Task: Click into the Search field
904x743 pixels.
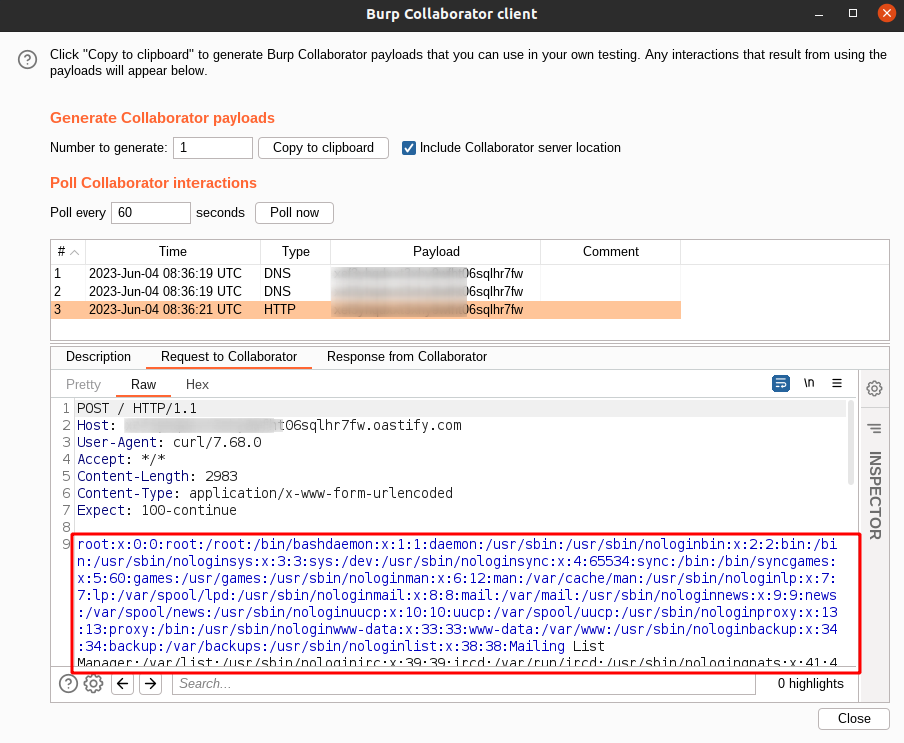Action: click(464, 684)
